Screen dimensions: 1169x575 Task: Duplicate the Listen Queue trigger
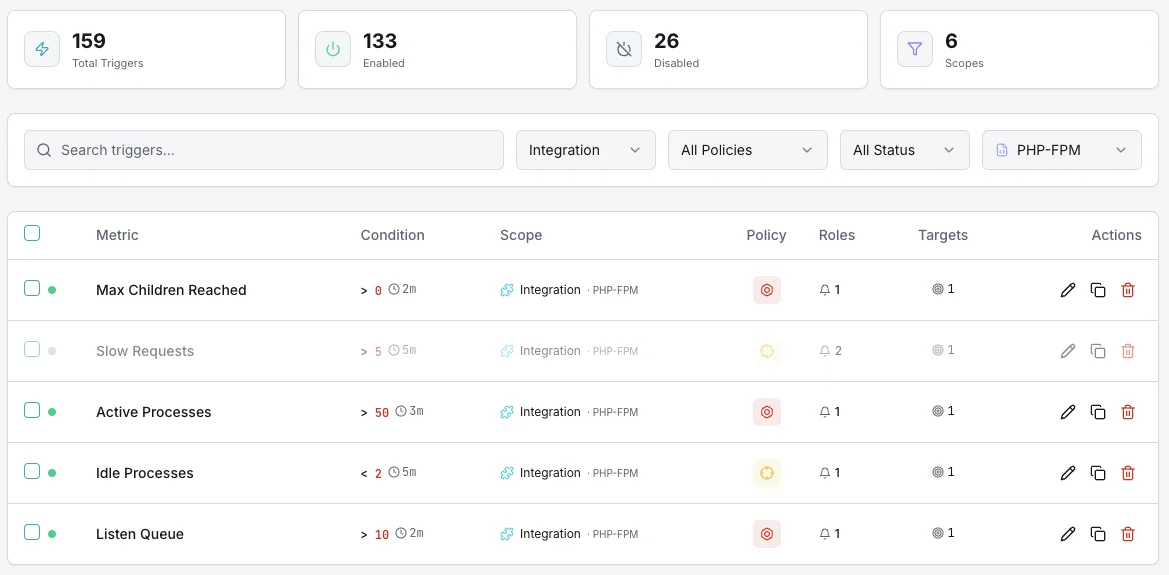pyautogui.click(x=1097, y=534)
